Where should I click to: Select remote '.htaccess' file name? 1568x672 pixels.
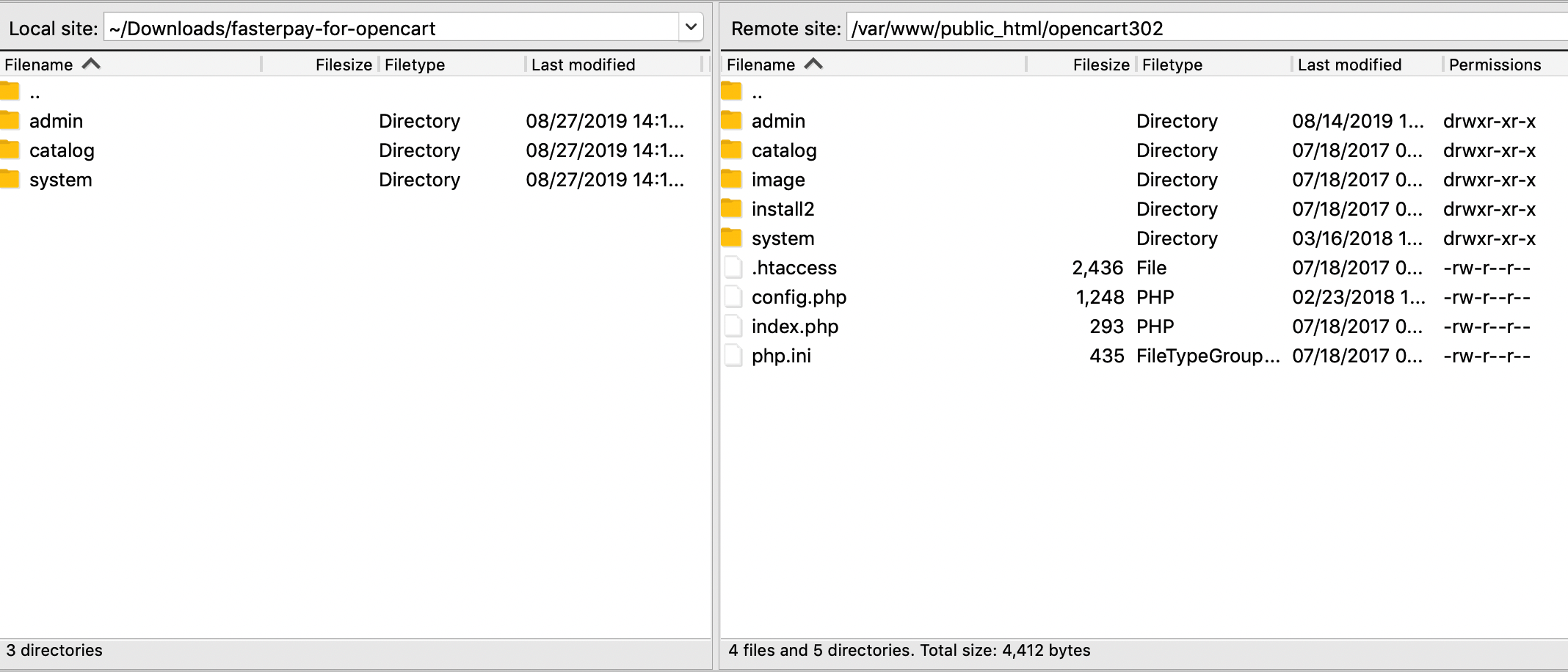794,268
